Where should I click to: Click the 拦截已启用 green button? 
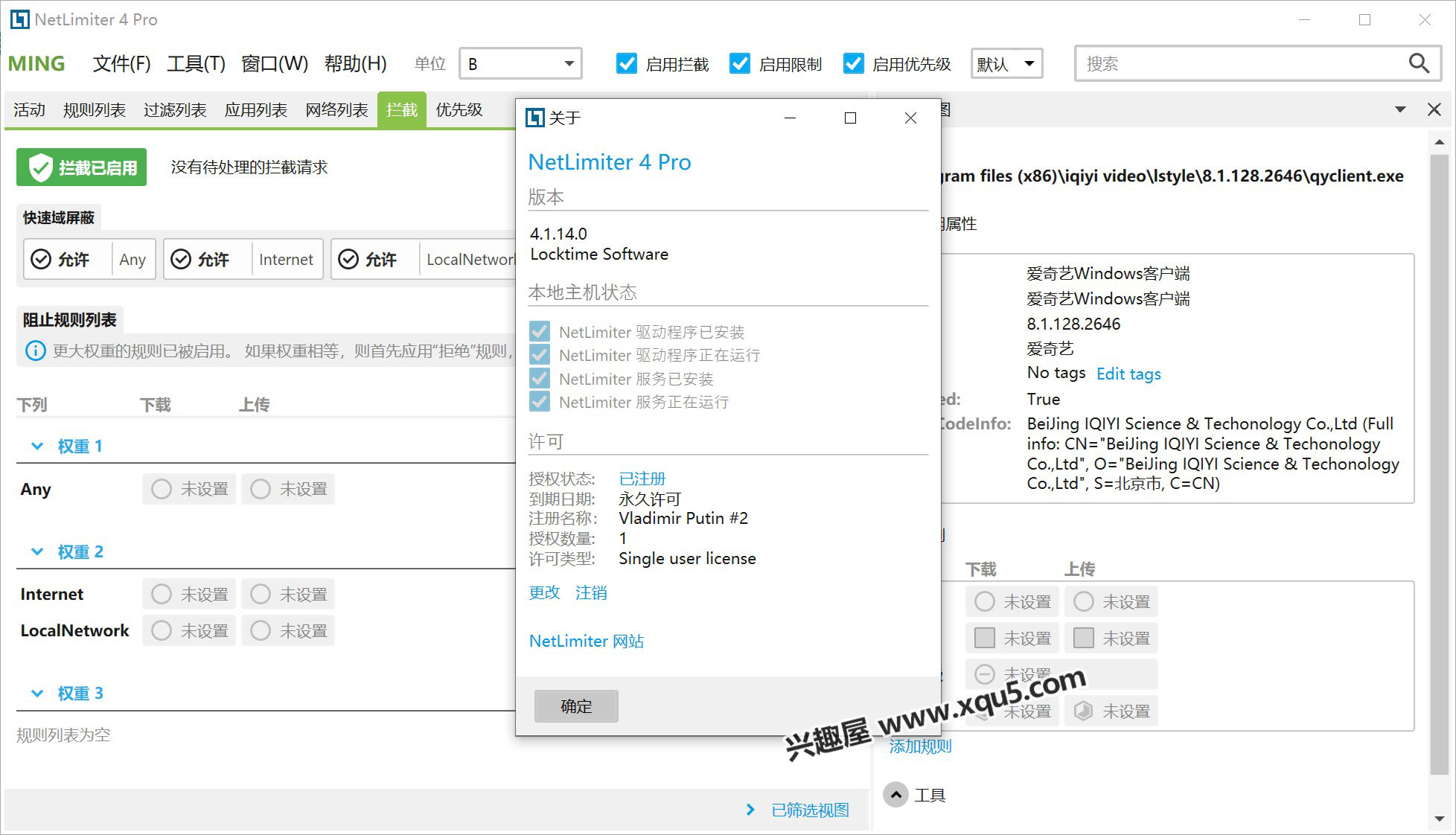tap(82, 167)
